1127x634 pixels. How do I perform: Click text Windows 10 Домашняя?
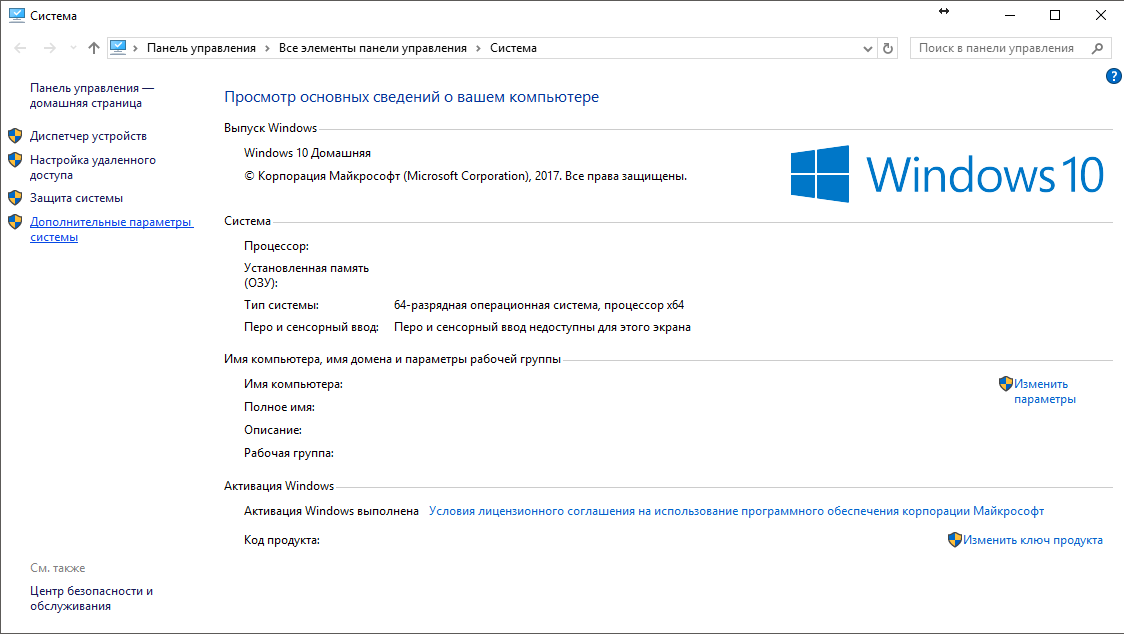(x=307, y=153)
